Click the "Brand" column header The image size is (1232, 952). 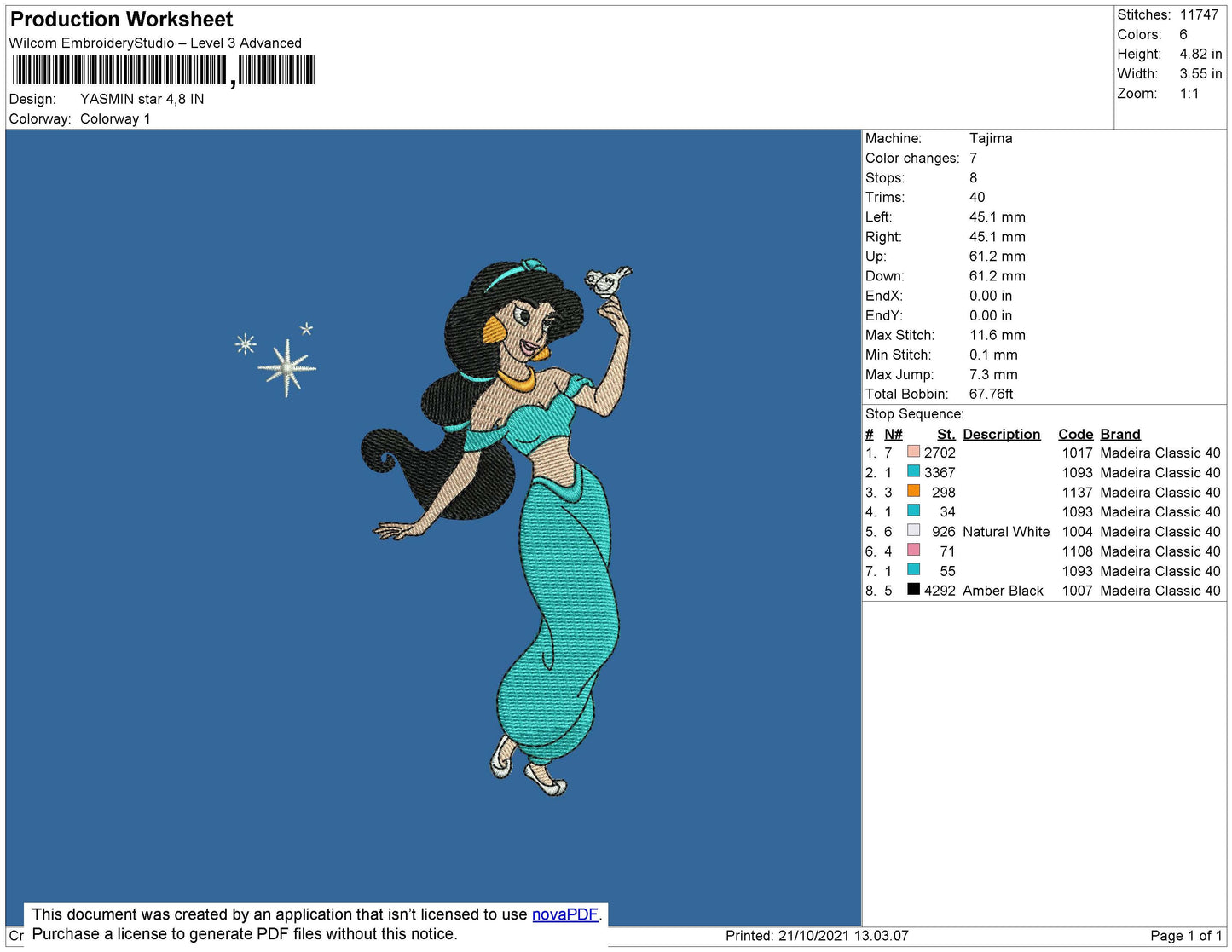tap(1120, 434)
